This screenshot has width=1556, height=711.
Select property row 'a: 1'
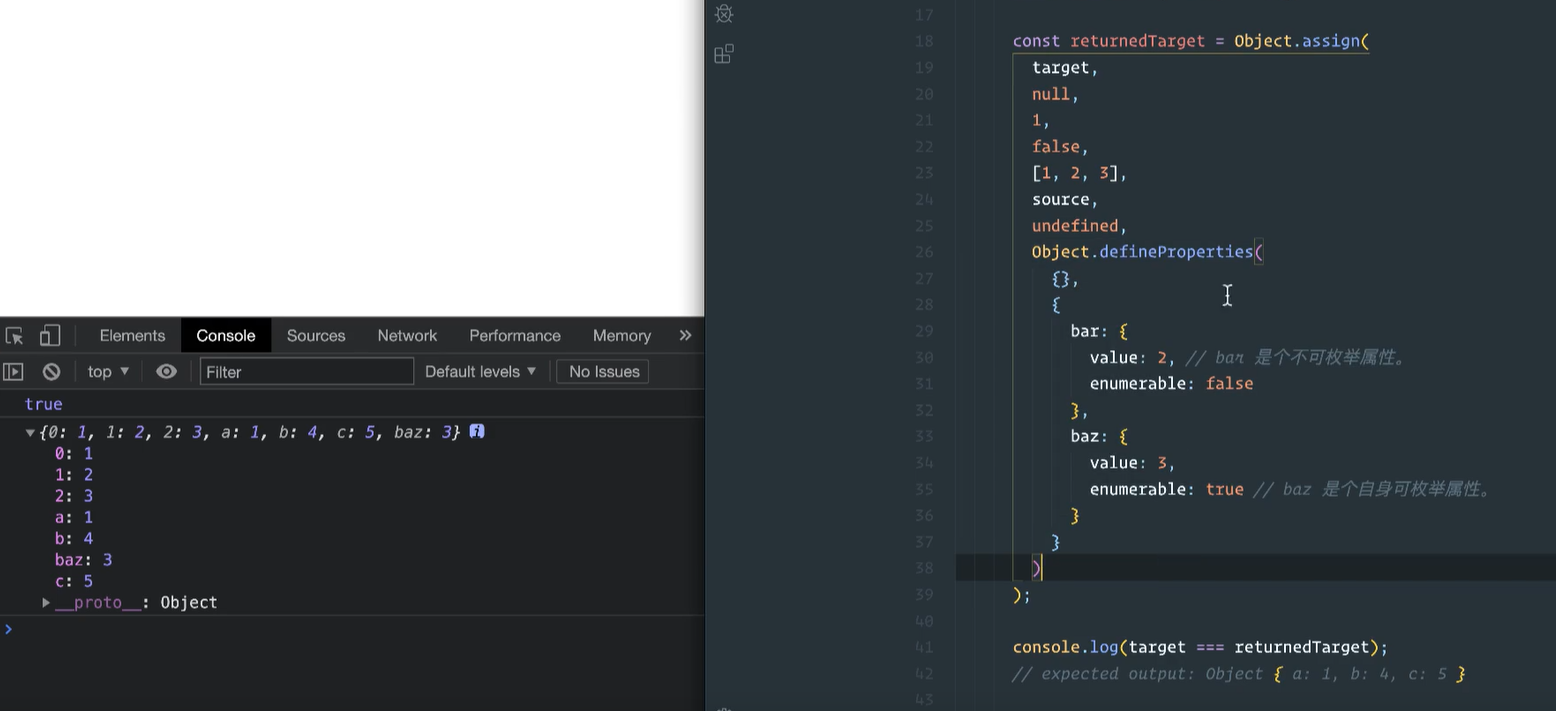point(74,517)
